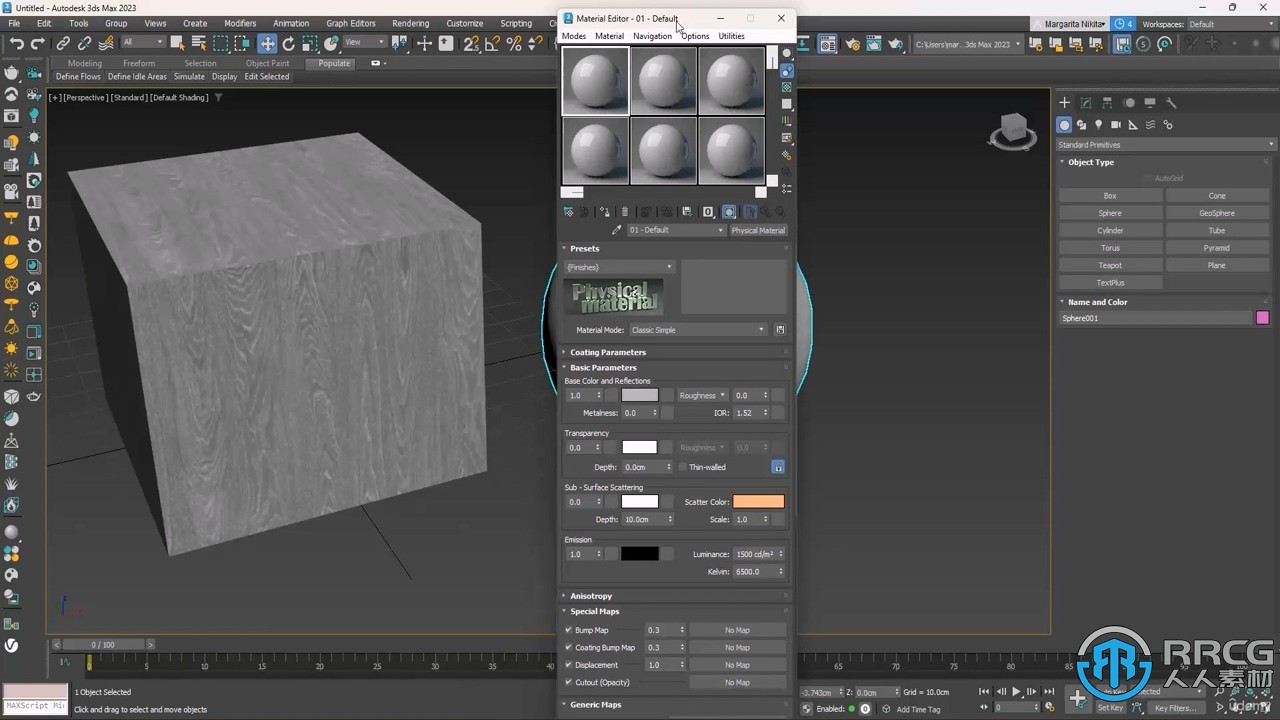Toggle Coating Bump Map checkbox
The width and height of the screenshot is (1280, 720).
click(x=569, y=647)
